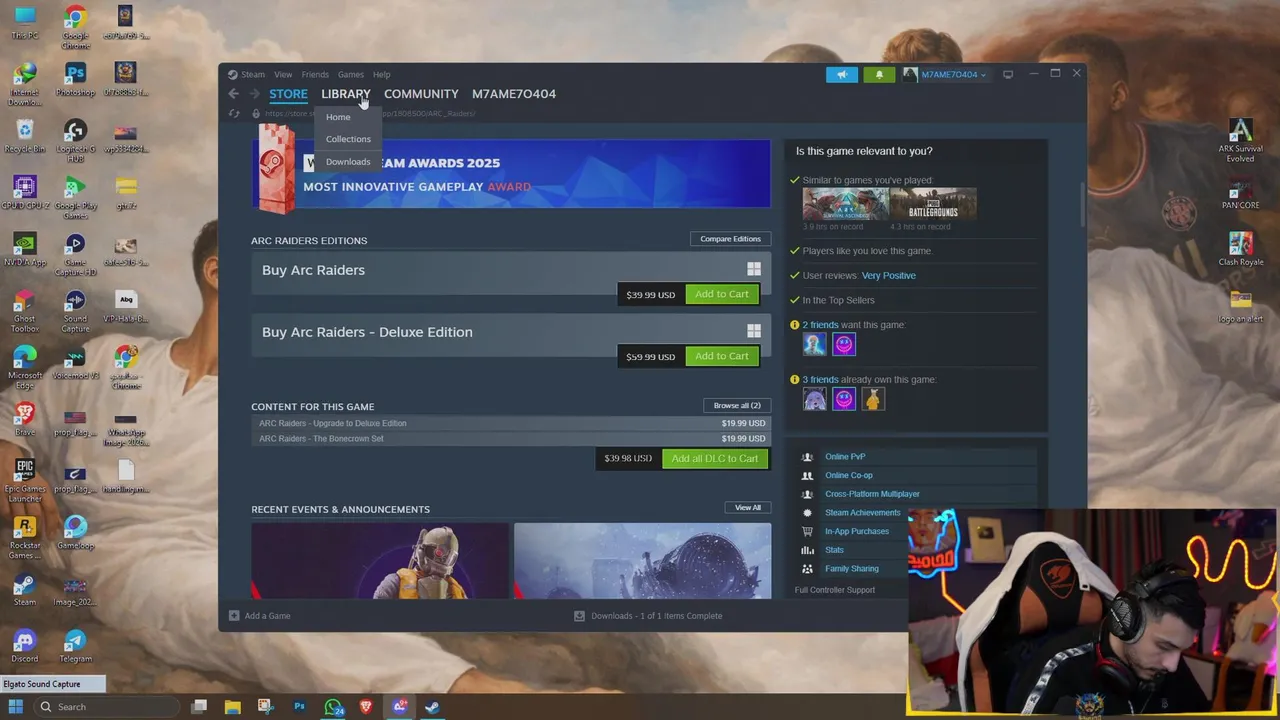
Task: Select the NVIDIA App desktop icon
Action: pos(25,251)
